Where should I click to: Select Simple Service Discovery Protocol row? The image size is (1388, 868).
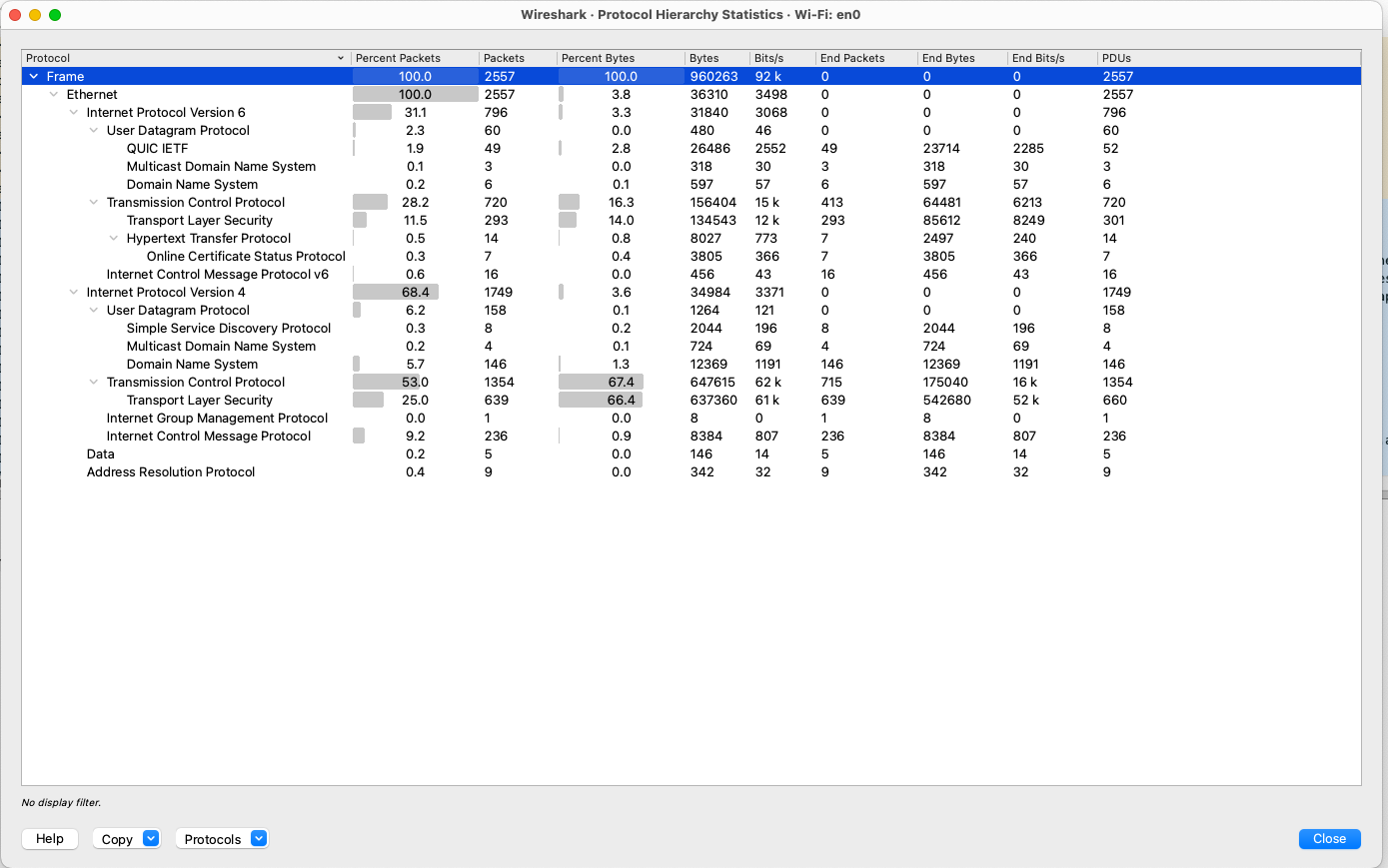coord(692,329)
